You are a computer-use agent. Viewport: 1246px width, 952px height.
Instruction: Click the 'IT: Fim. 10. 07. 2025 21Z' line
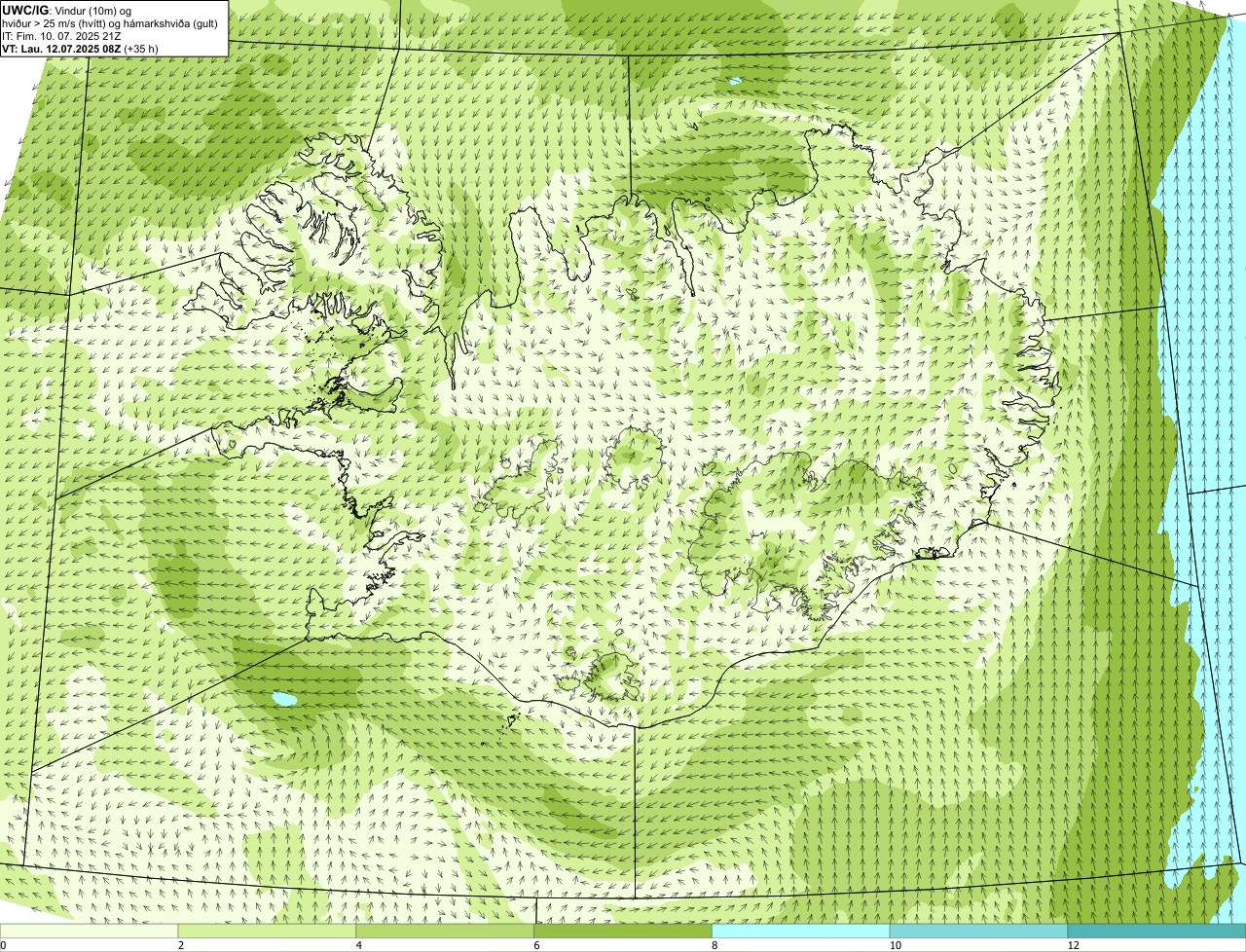tap(62, 36)
